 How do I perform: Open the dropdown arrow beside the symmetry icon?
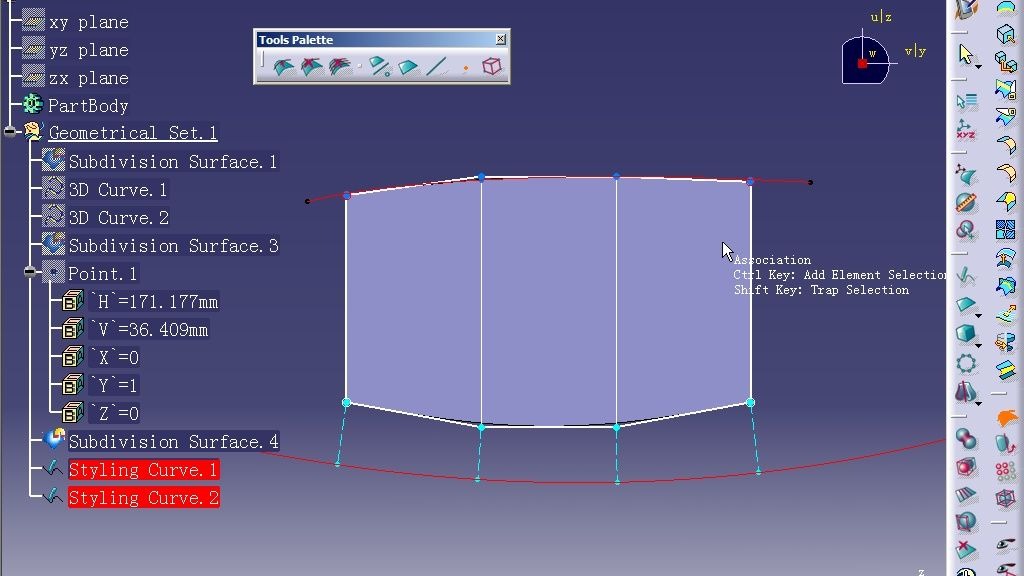point(978,404)
